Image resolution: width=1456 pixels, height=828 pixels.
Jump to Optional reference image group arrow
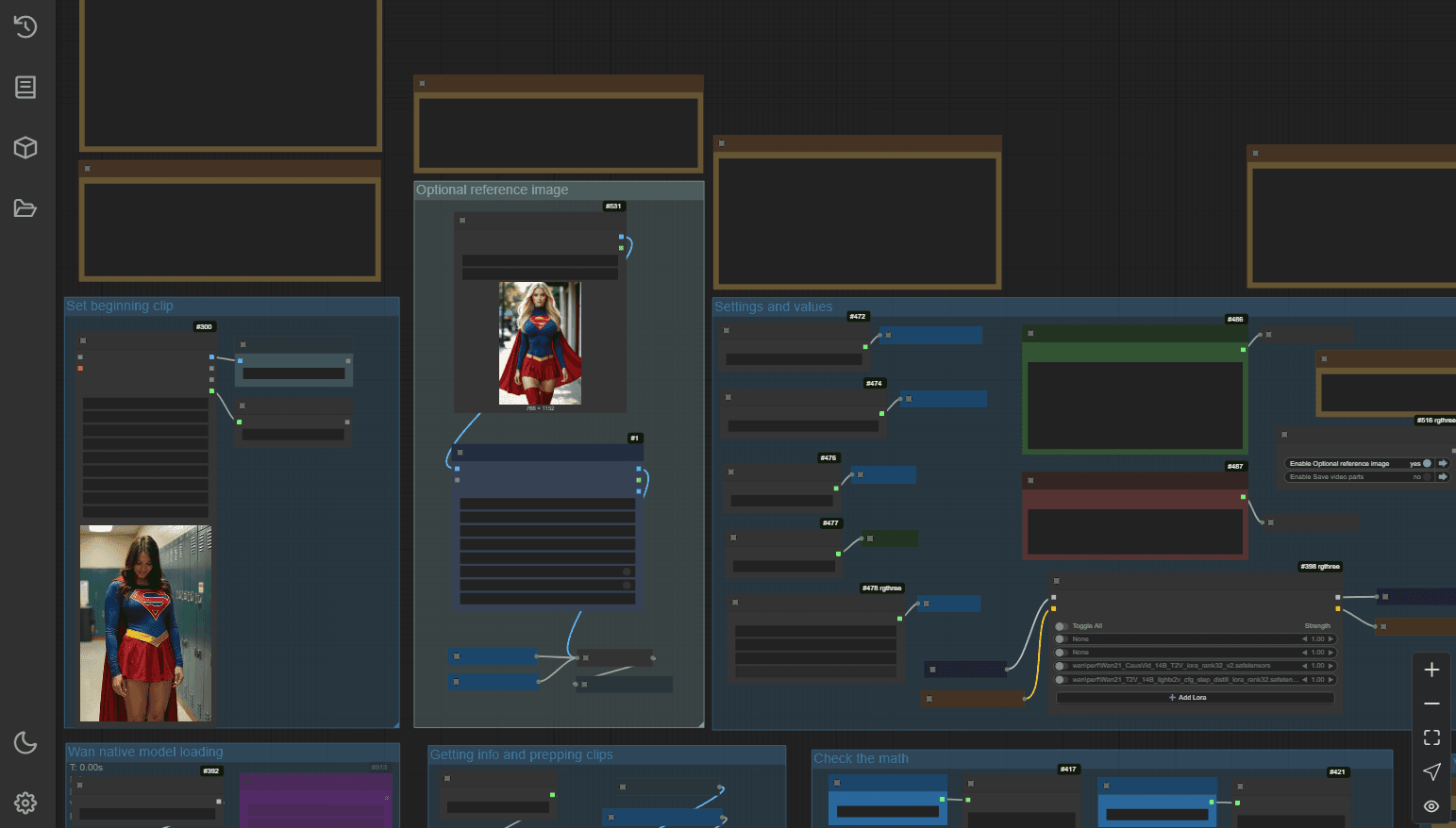point(1443,464)
